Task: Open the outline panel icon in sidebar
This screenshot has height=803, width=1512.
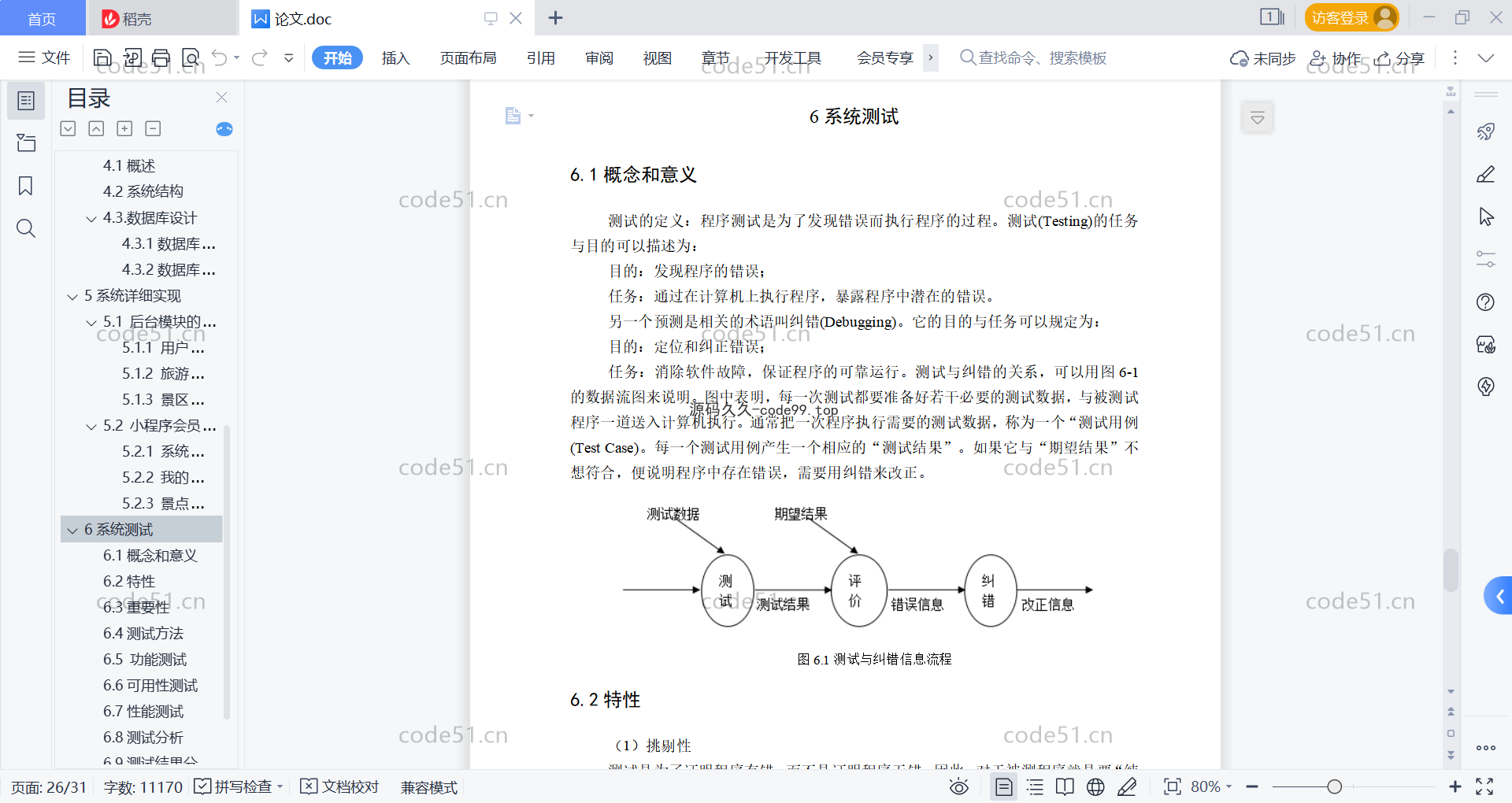Action: pos(26,101)
